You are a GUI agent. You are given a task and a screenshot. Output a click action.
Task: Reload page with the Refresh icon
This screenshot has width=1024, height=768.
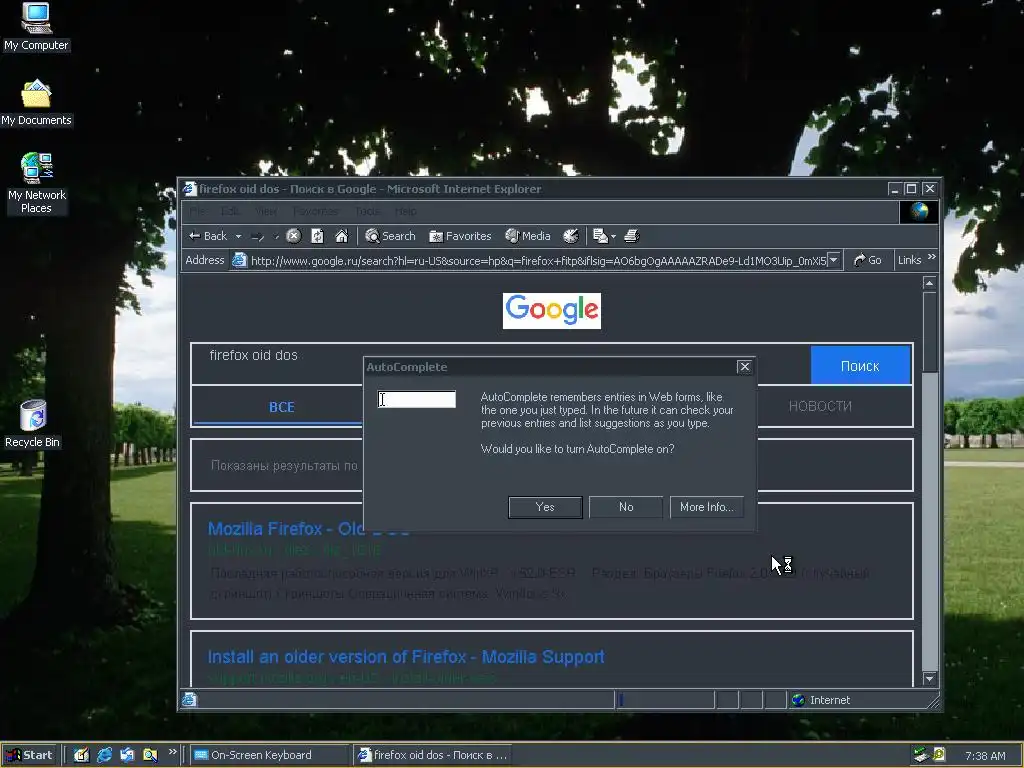317,236
